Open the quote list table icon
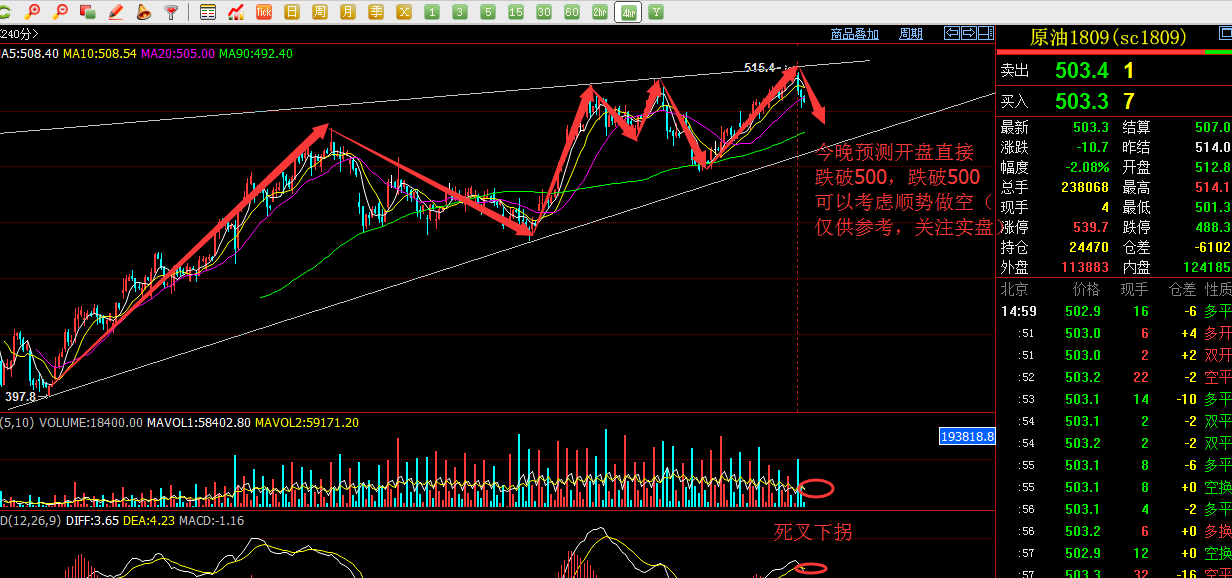This screenshot has width=1232, height=578. click(208, 12)
